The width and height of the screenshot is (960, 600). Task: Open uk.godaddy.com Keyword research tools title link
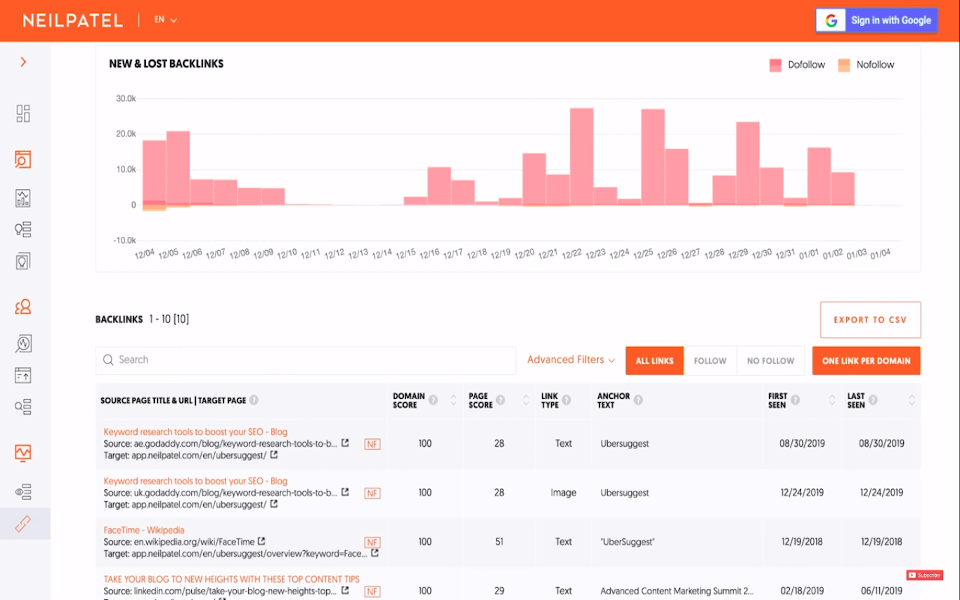coord(195,481)
